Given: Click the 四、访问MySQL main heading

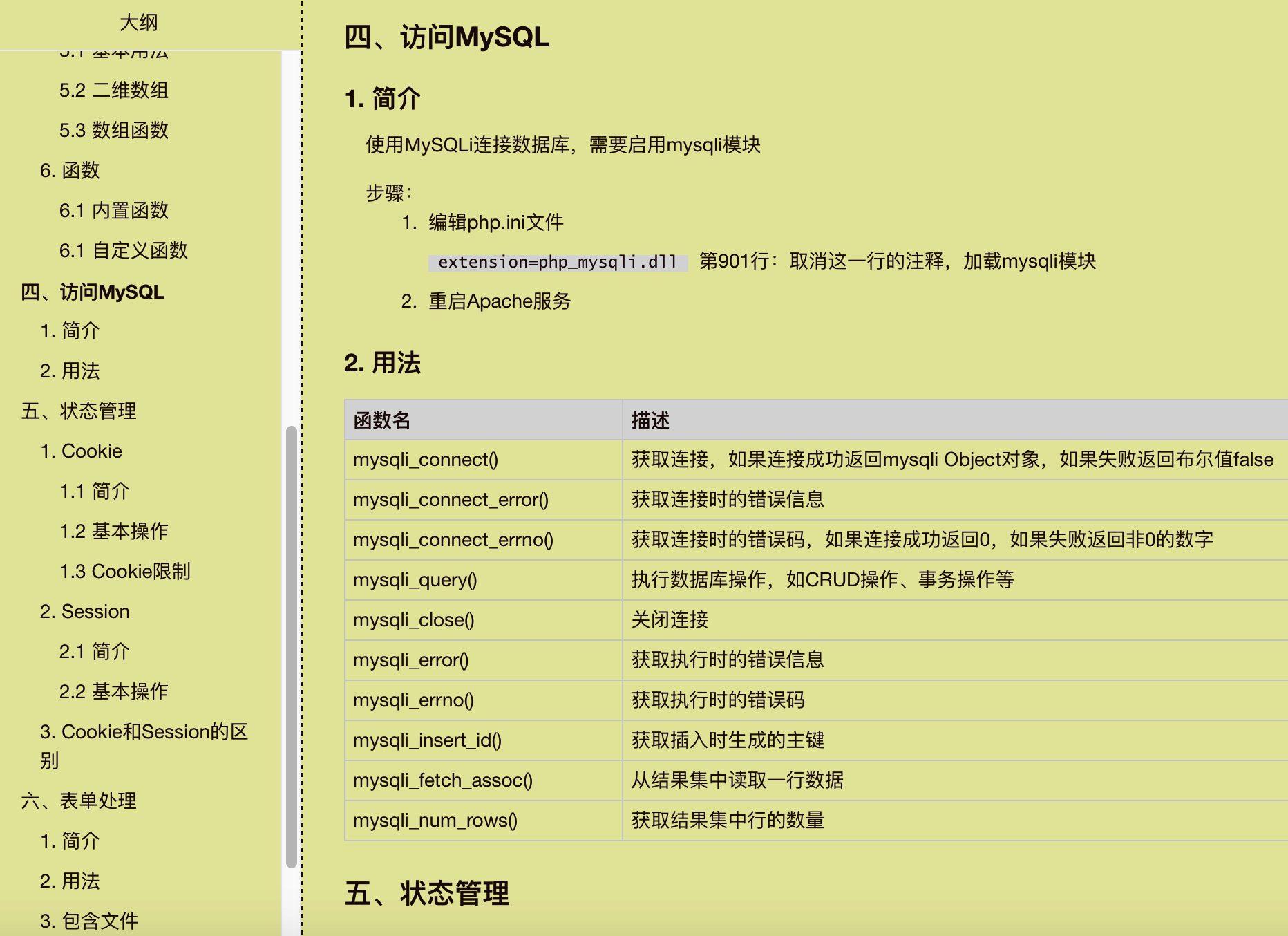Looking at the screenshot, I should pos(447,37).
